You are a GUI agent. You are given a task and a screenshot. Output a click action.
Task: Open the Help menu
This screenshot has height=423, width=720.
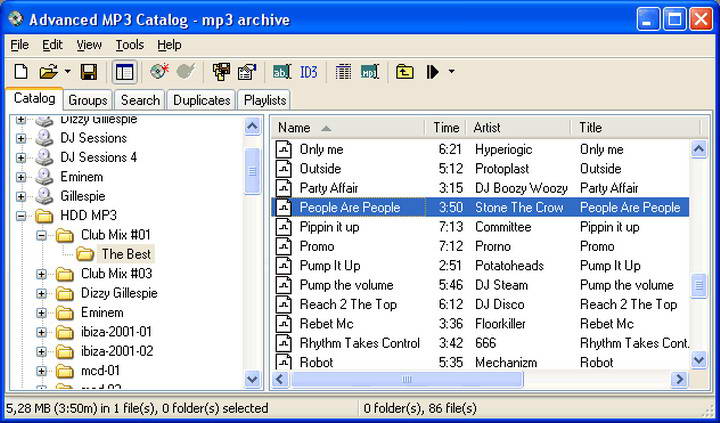tap(169, 45)
